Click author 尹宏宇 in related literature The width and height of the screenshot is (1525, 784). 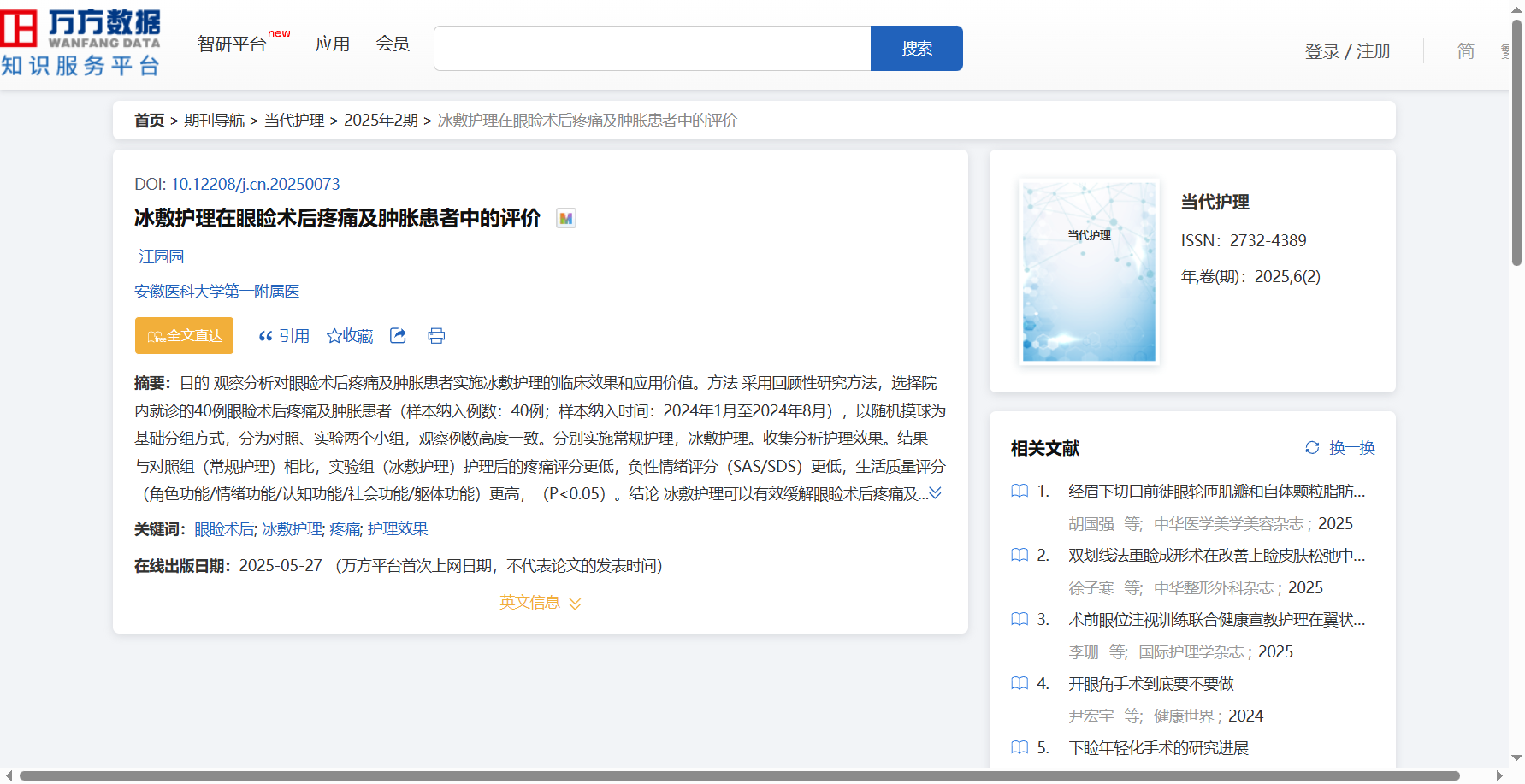[1091, 716]
